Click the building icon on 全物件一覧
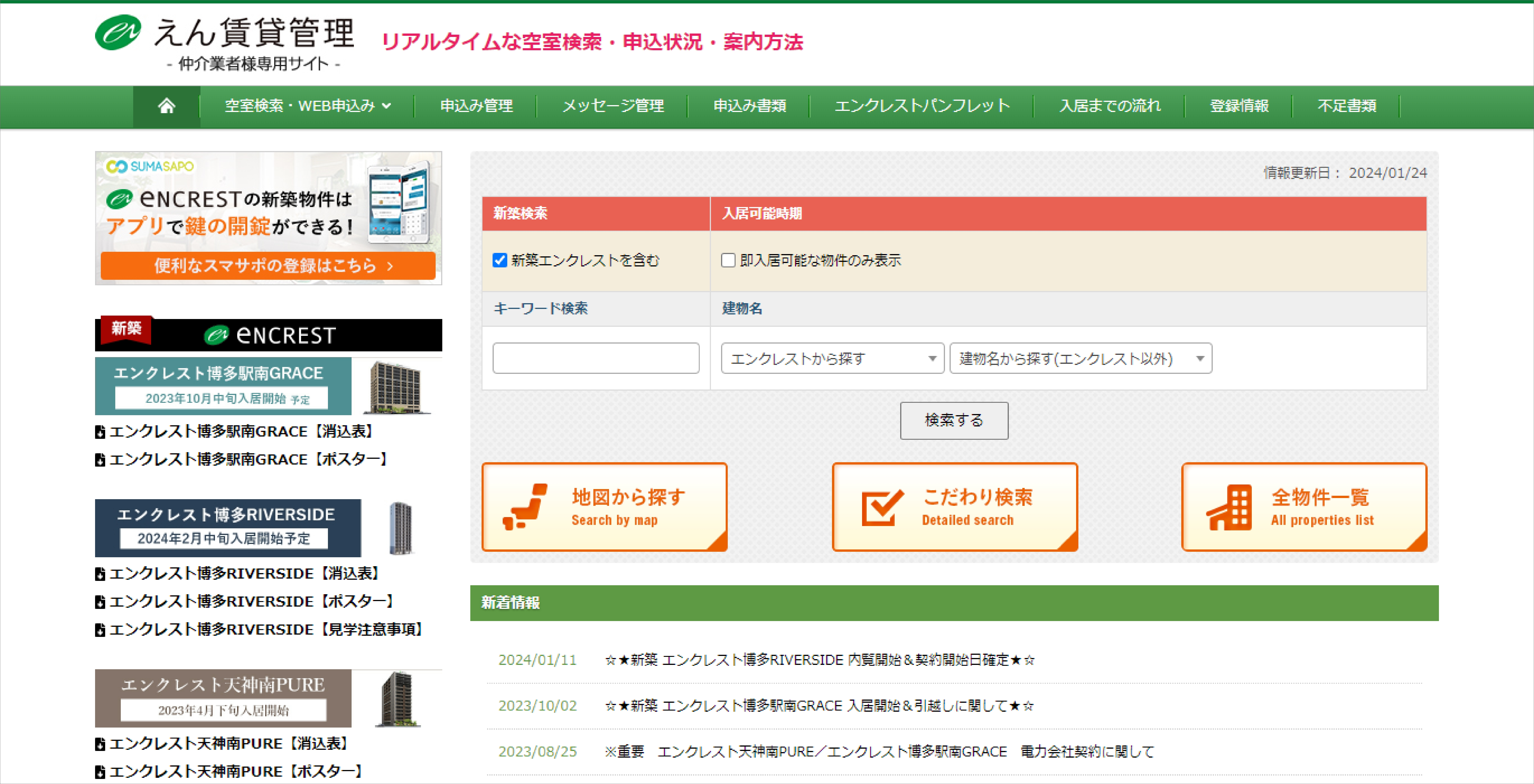1534x784 pixels. [1229, 508]
